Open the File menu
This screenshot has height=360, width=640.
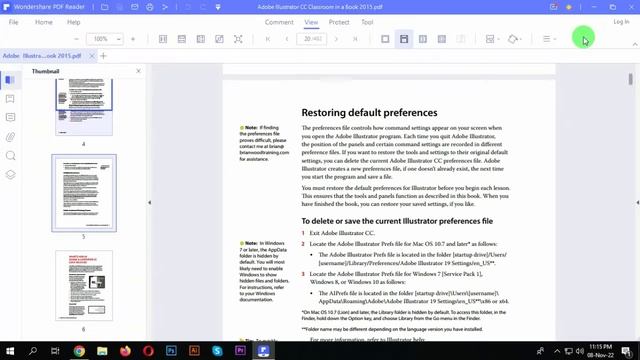pyautogui.click(x=13, y=22)
